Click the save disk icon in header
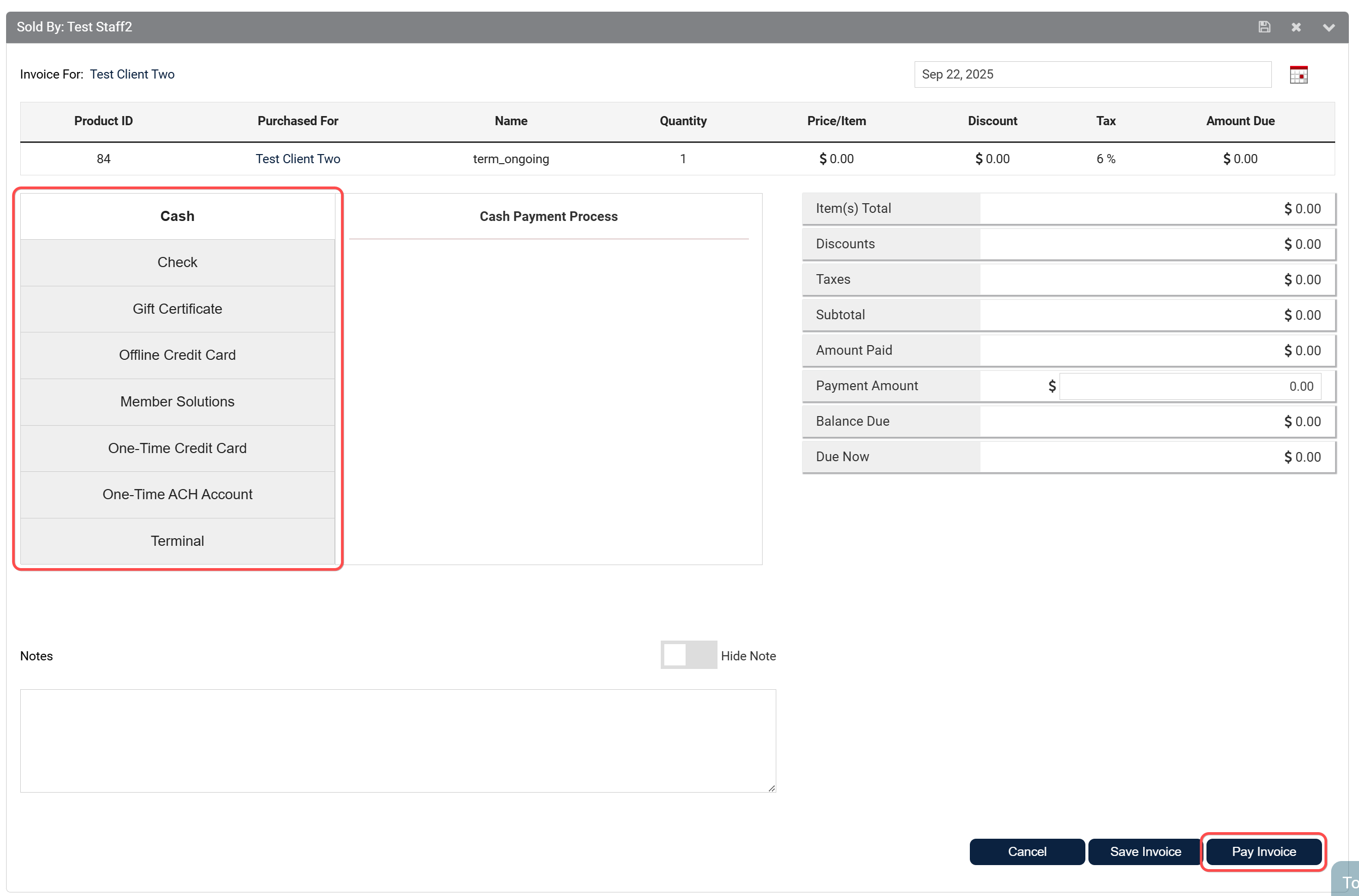Screen dimensions: 1359x896 pyautogui.click(x=1264, y=27)
